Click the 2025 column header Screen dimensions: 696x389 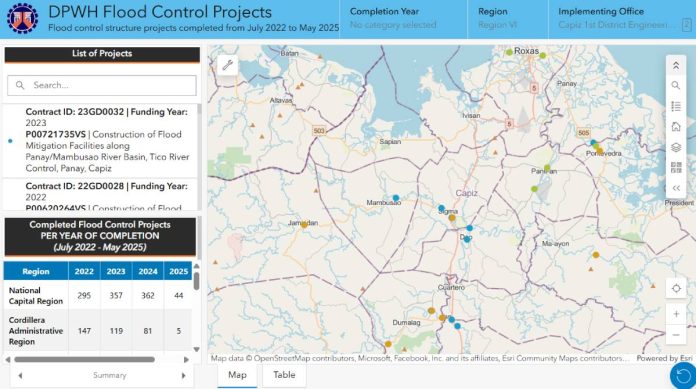coord(178,271)
